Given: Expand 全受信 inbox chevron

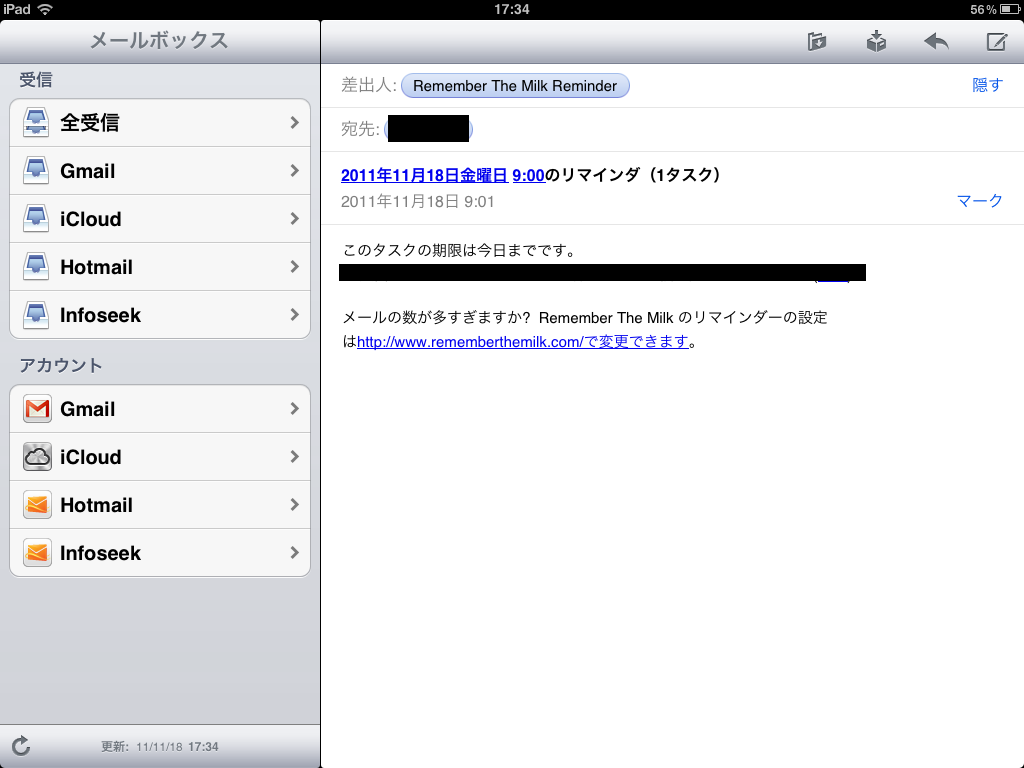Looking at the screenshot, I should pos(295,122).
